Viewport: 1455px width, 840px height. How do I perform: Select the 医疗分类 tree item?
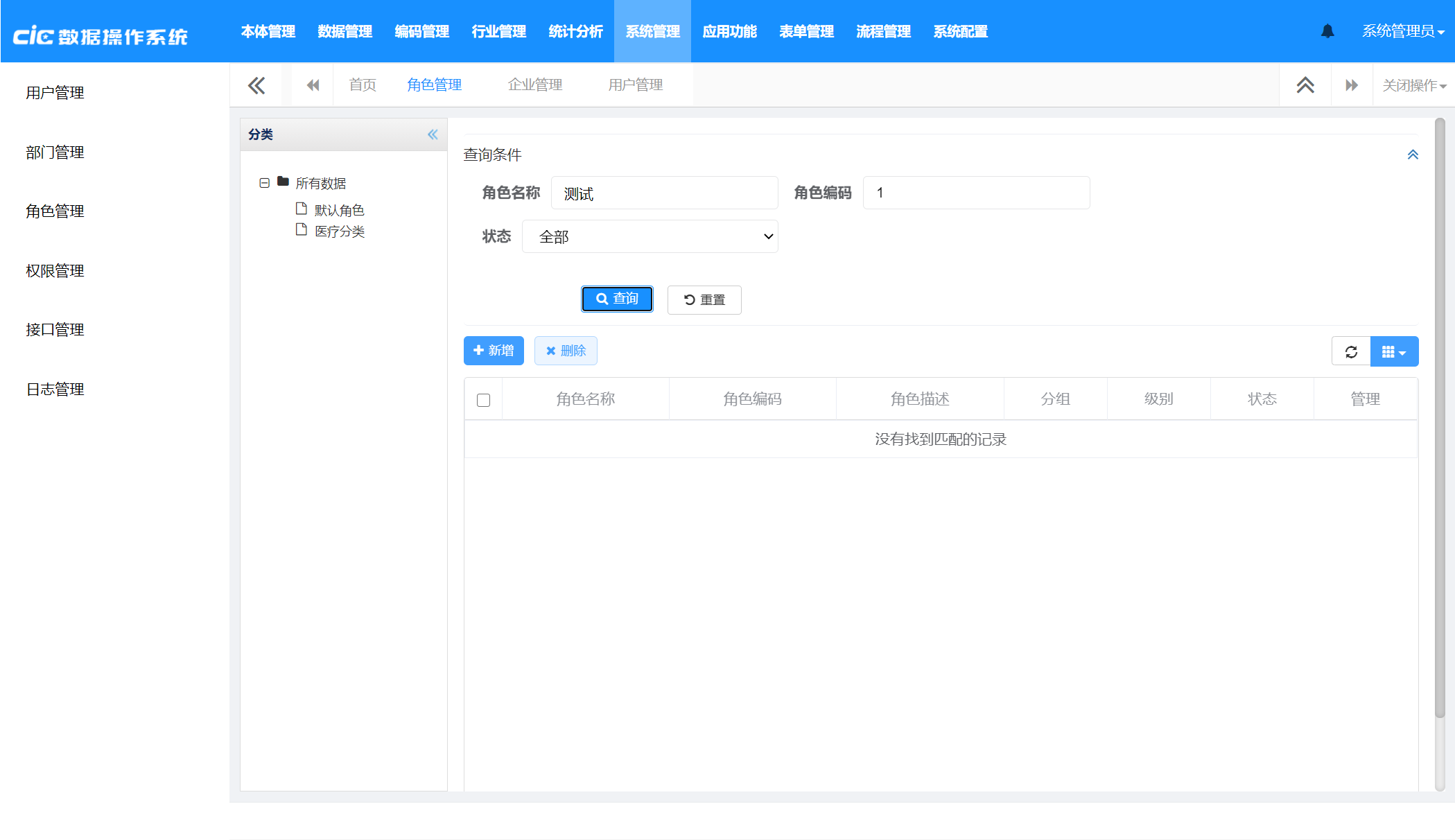point(339,231)
